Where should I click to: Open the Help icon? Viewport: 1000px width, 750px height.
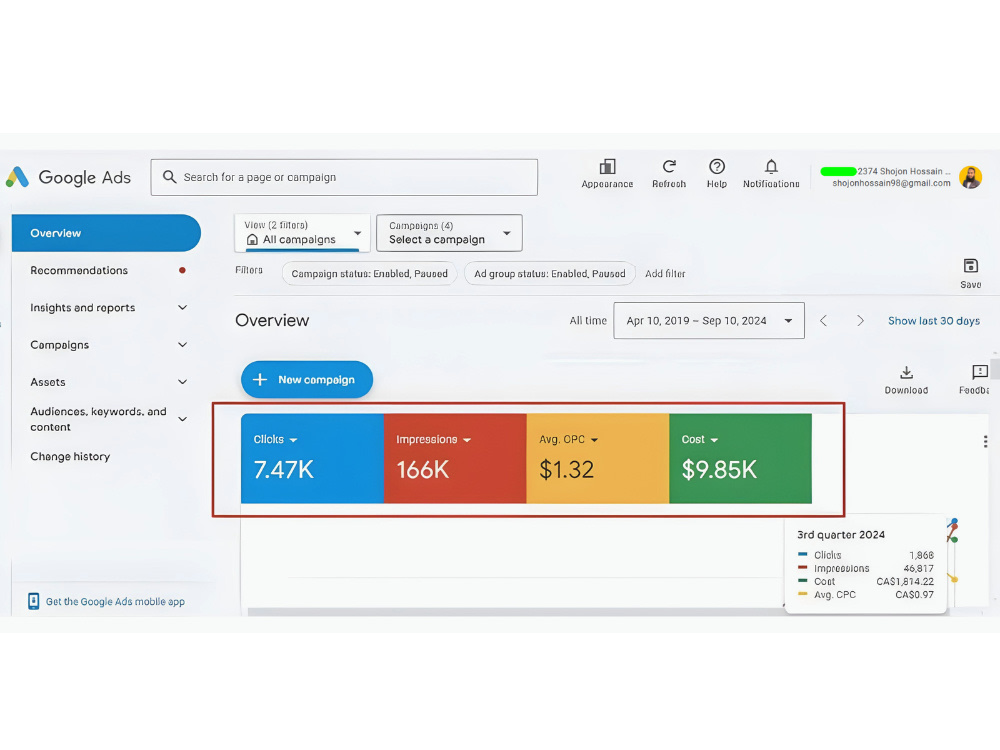(717, 167)
